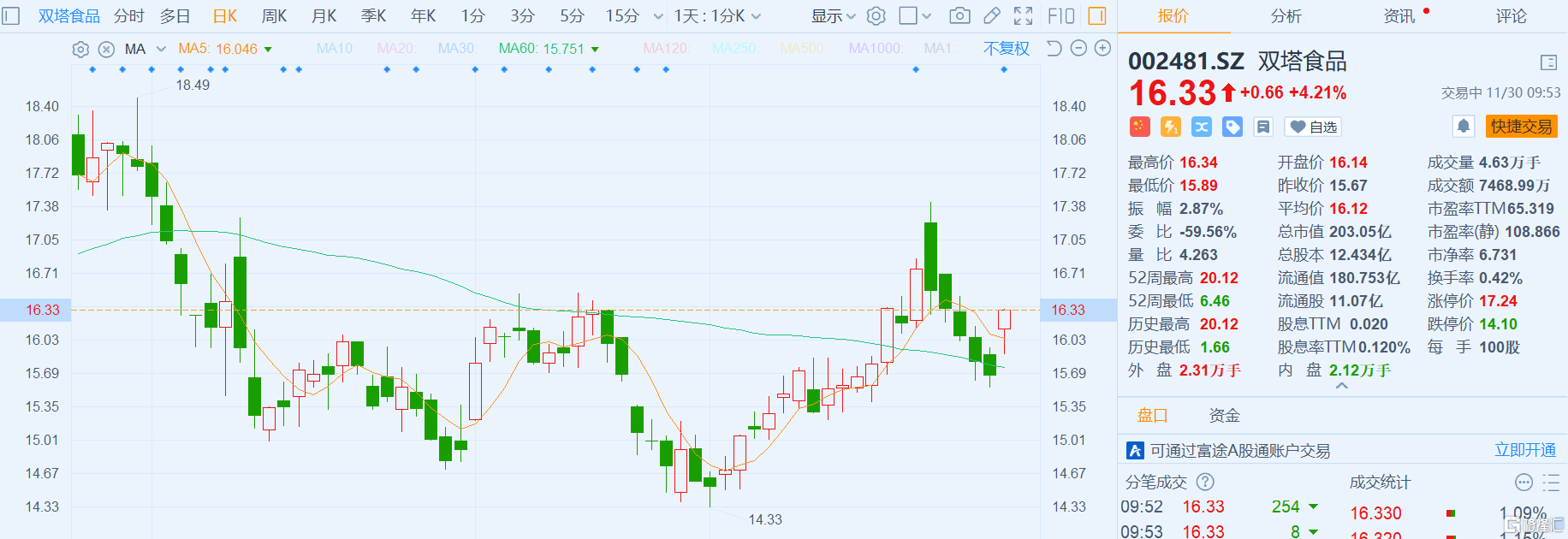Set a price alert with bell icon
The height and width of the screenshot is (539, 1568).
(1464, 127)
